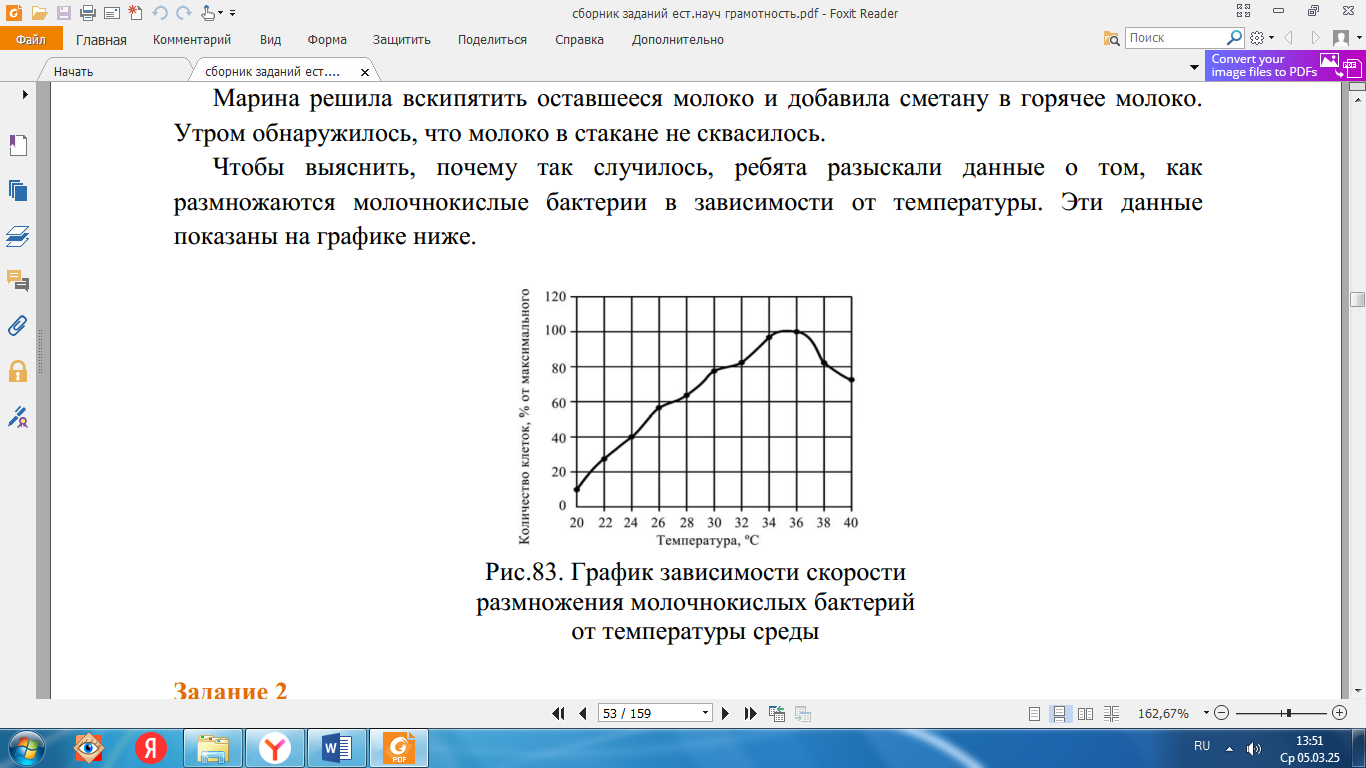Expand the left navigation panel arrow
1366x768 pixels.
25,94
